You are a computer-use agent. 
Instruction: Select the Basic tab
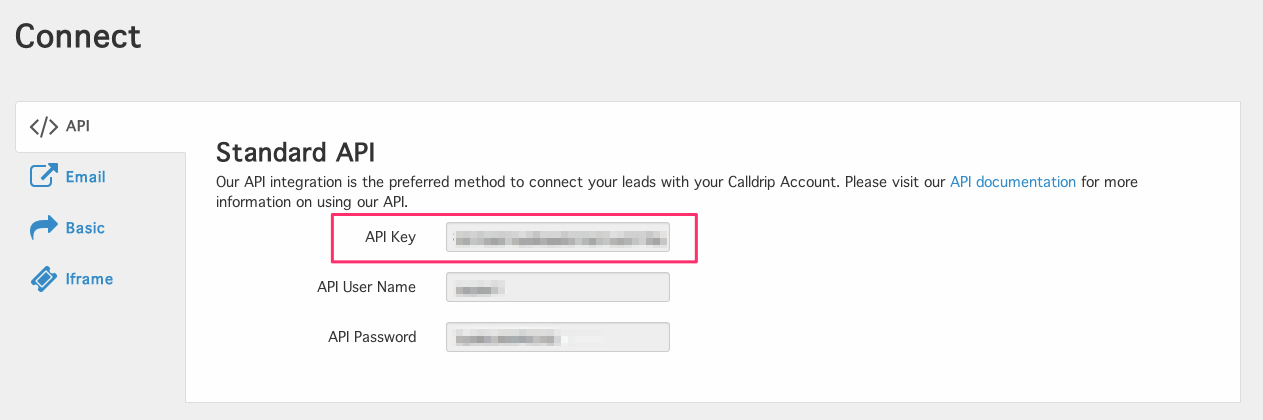click(85, 228)
